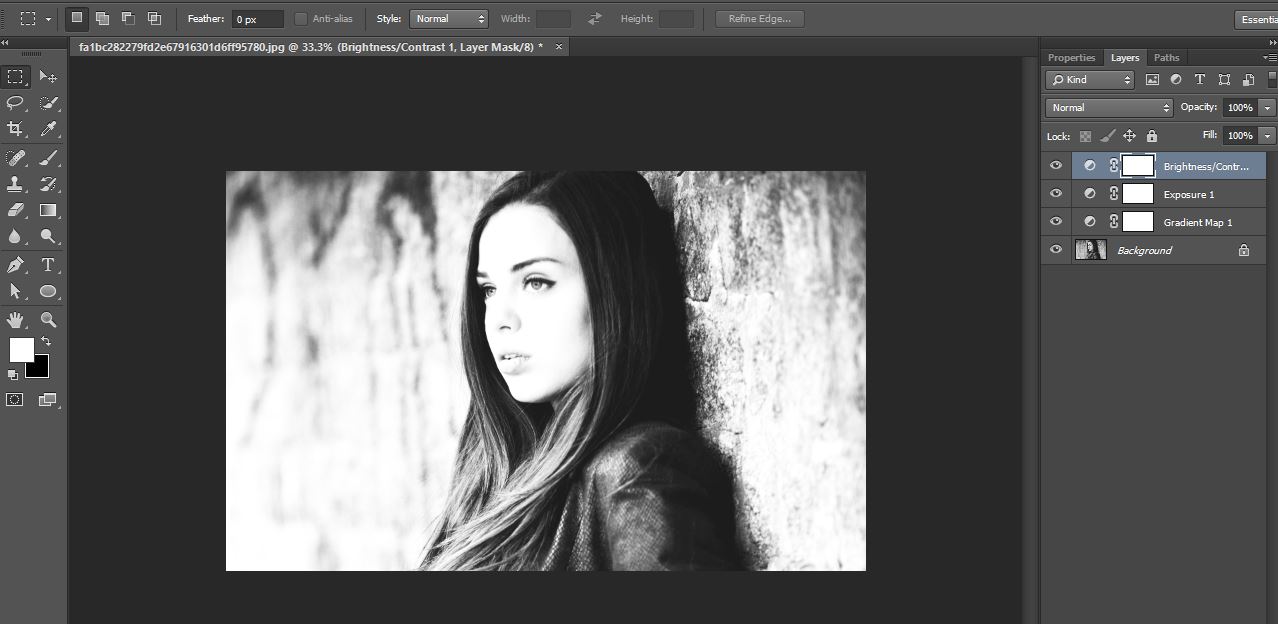The image size is (1278, 624).
Task: Switch to the Paths tab
Action: click(x=1166, y=57)
